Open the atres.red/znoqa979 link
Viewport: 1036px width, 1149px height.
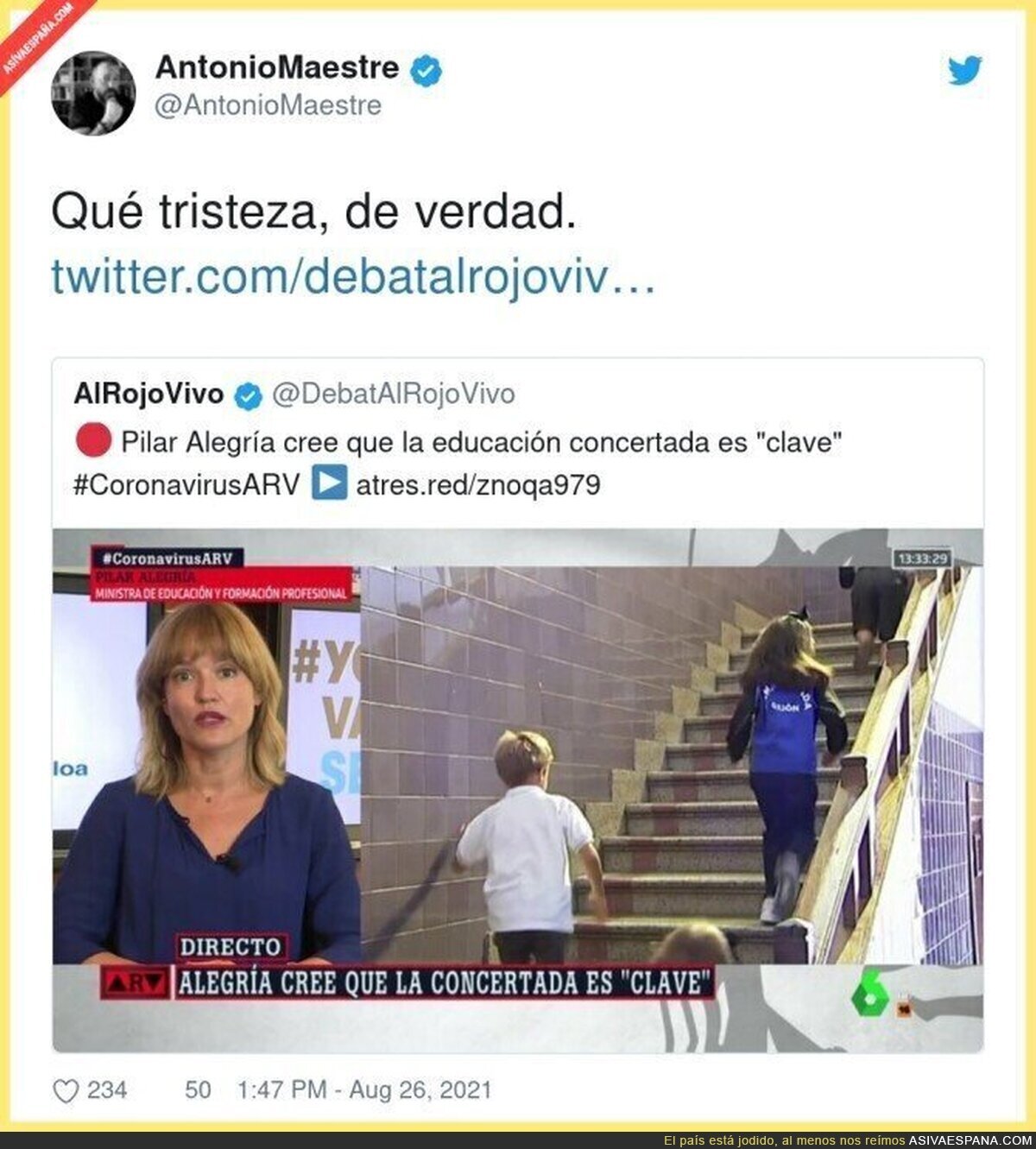pyautogui.click(x=478, y=485)
